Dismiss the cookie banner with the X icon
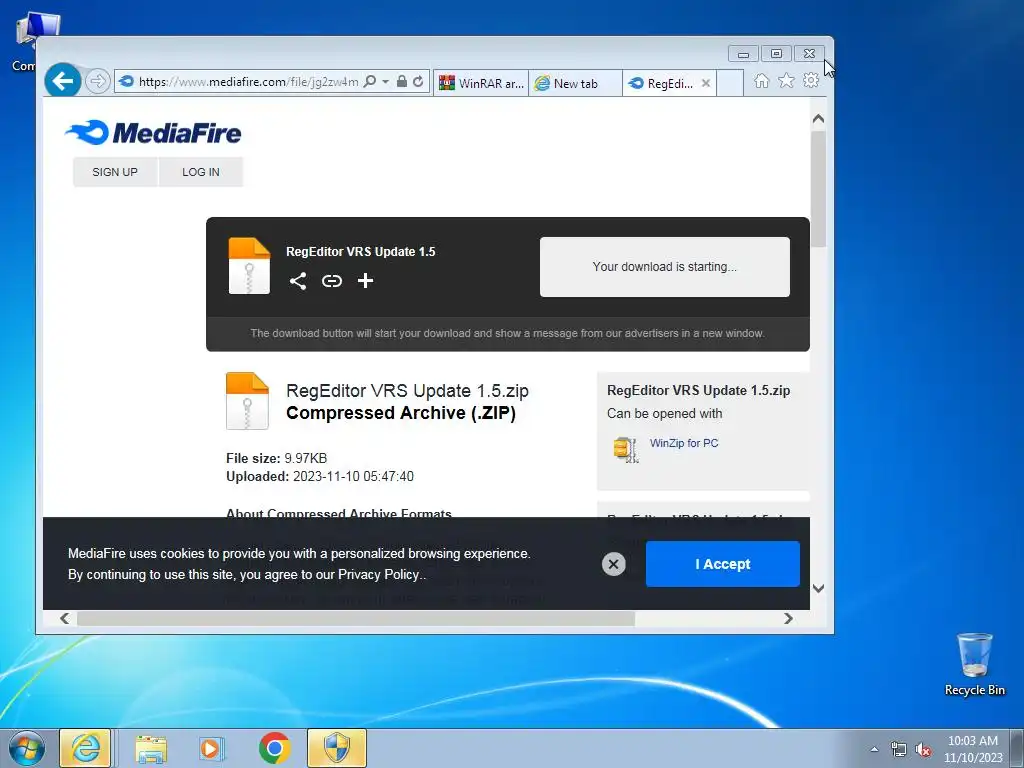Screen dimensions: 1024x768 613,564
